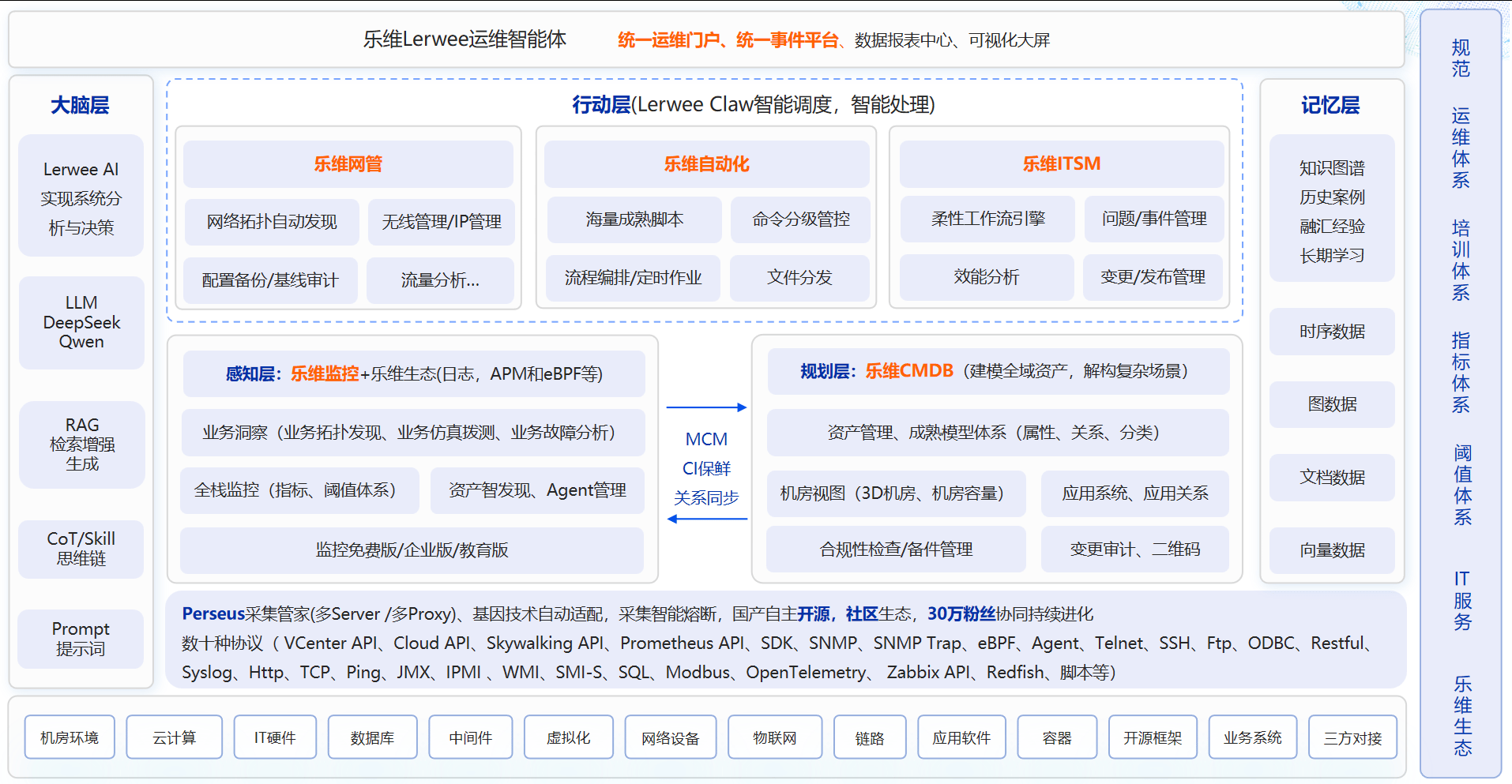Click the 合规性检查/备件管理 box
This screenshot has height=784, width=1512.
pos(896,549)
